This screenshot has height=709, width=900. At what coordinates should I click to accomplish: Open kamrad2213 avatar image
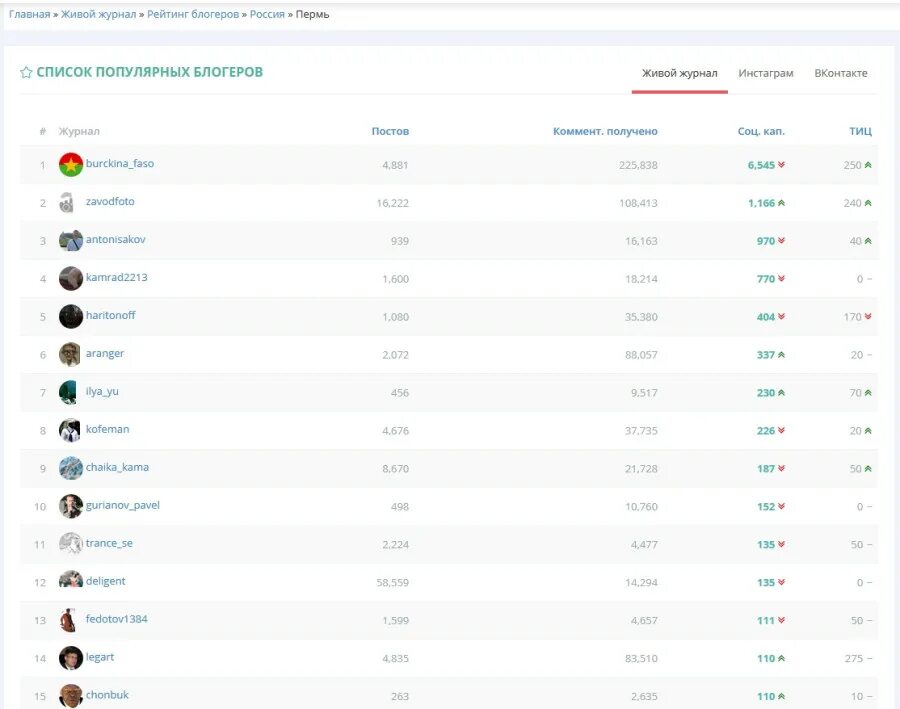(x=71, y=278)
